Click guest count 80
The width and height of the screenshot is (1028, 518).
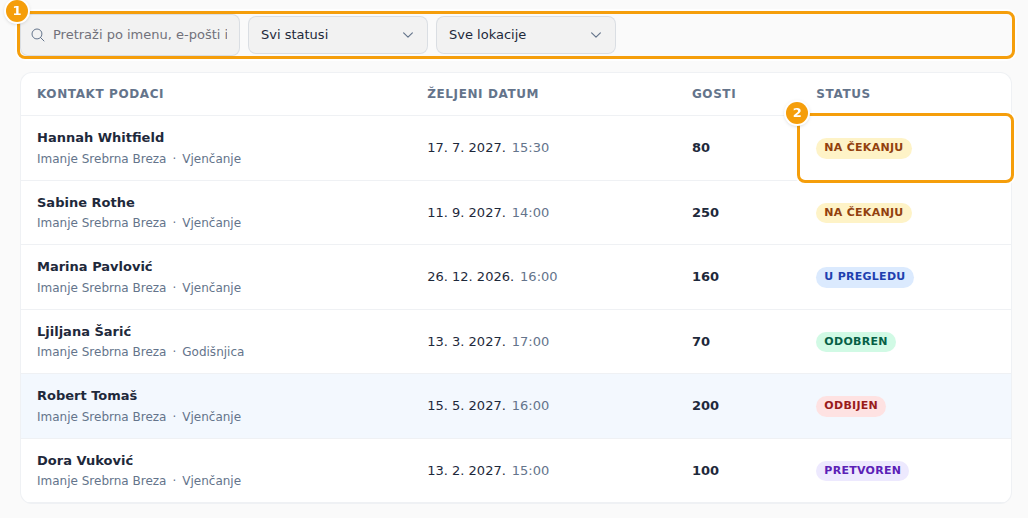[x=701, y=148]
